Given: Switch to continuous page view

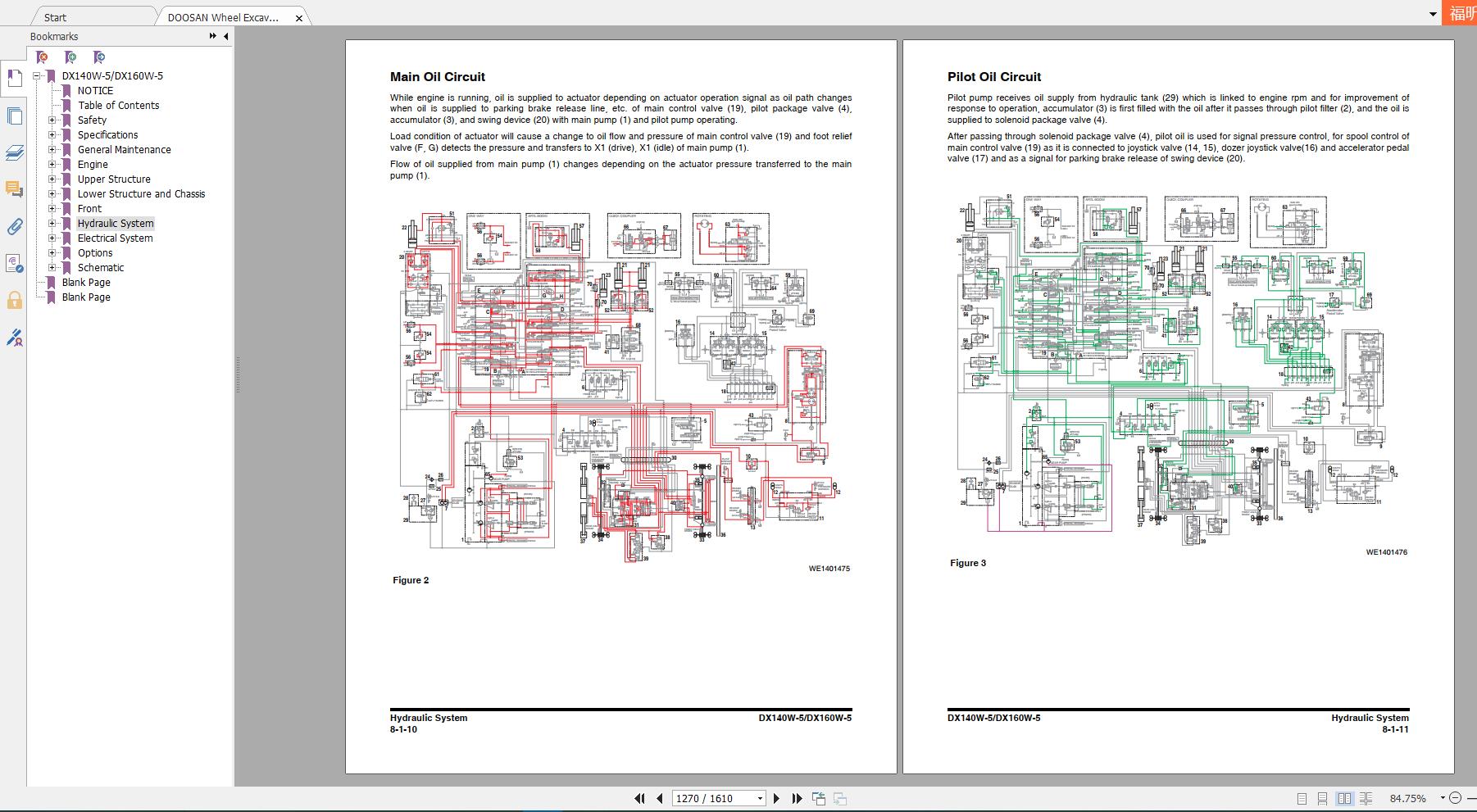Looking at the screenshot, I should click(x=1322, y=798).
